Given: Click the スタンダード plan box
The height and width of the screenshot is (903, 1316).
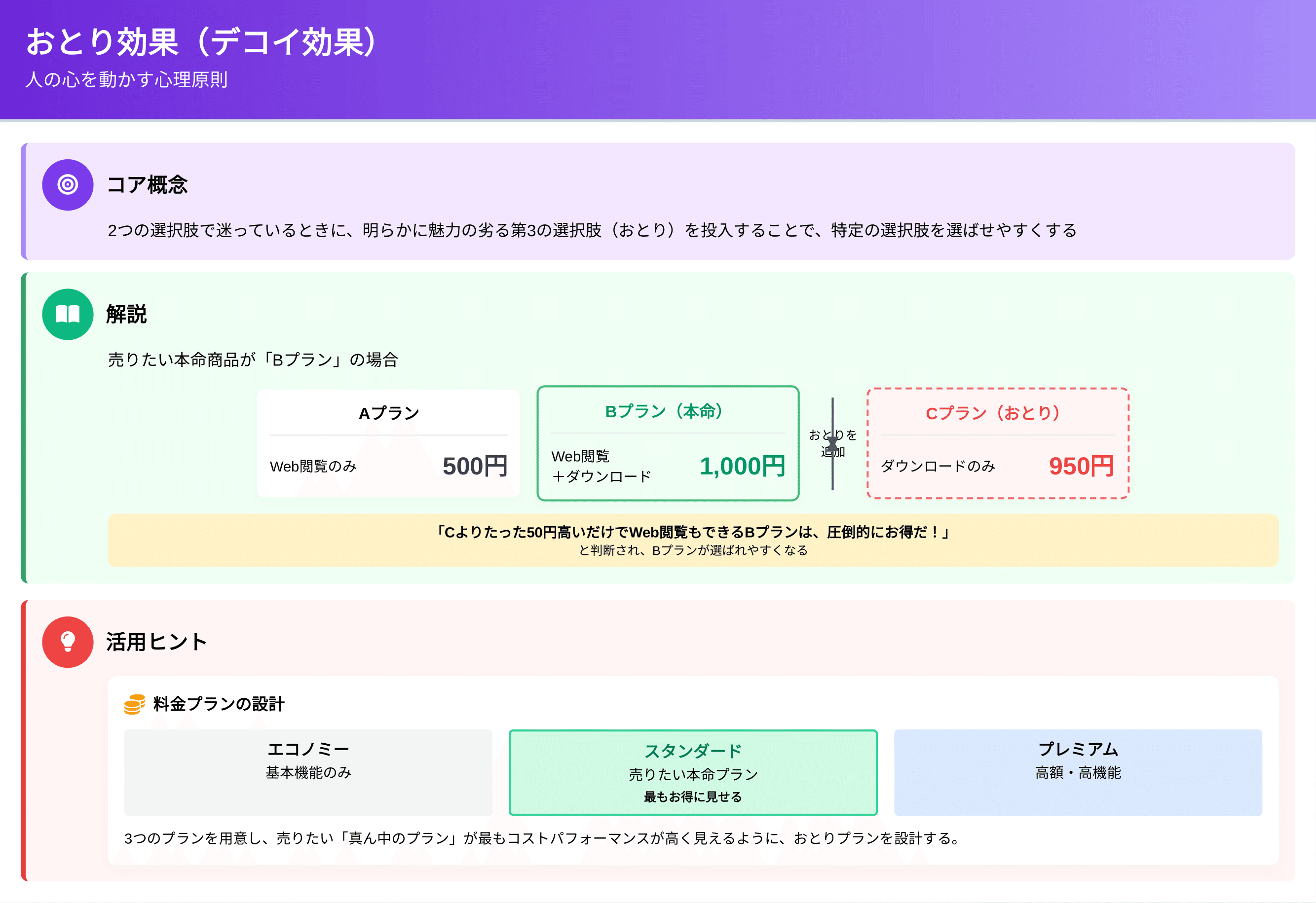Looking at the screenshot, I should point(693,772).
